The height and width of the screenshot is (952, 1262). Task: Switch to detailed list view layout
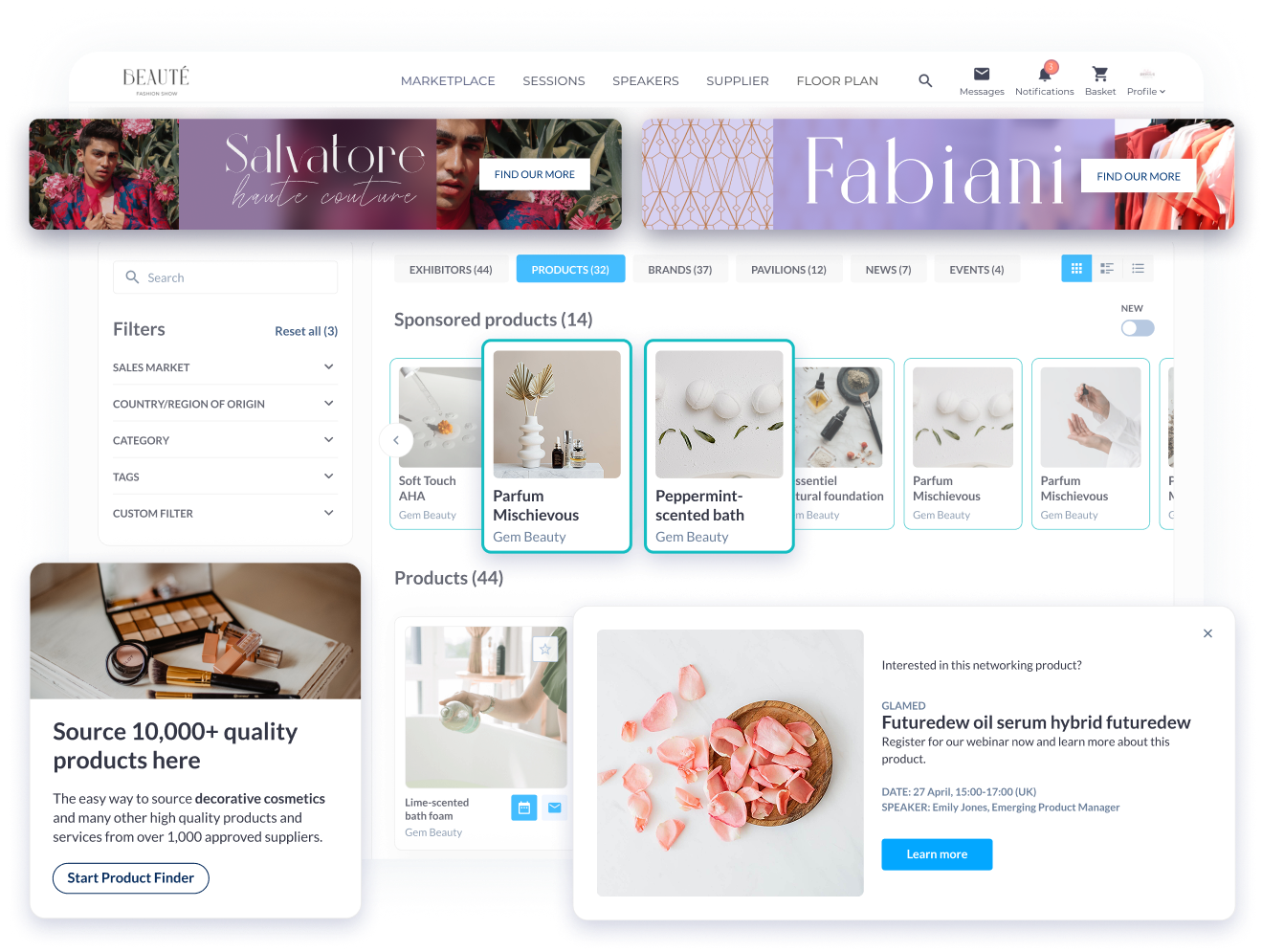click(1107, 269)
